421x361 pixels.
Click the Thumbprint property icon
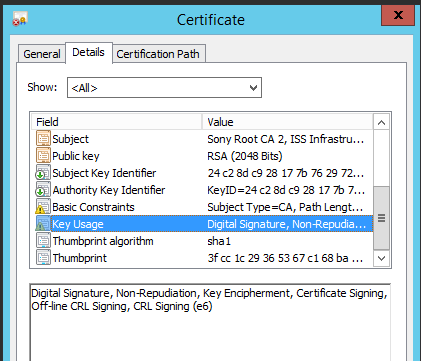pos(43,258)
